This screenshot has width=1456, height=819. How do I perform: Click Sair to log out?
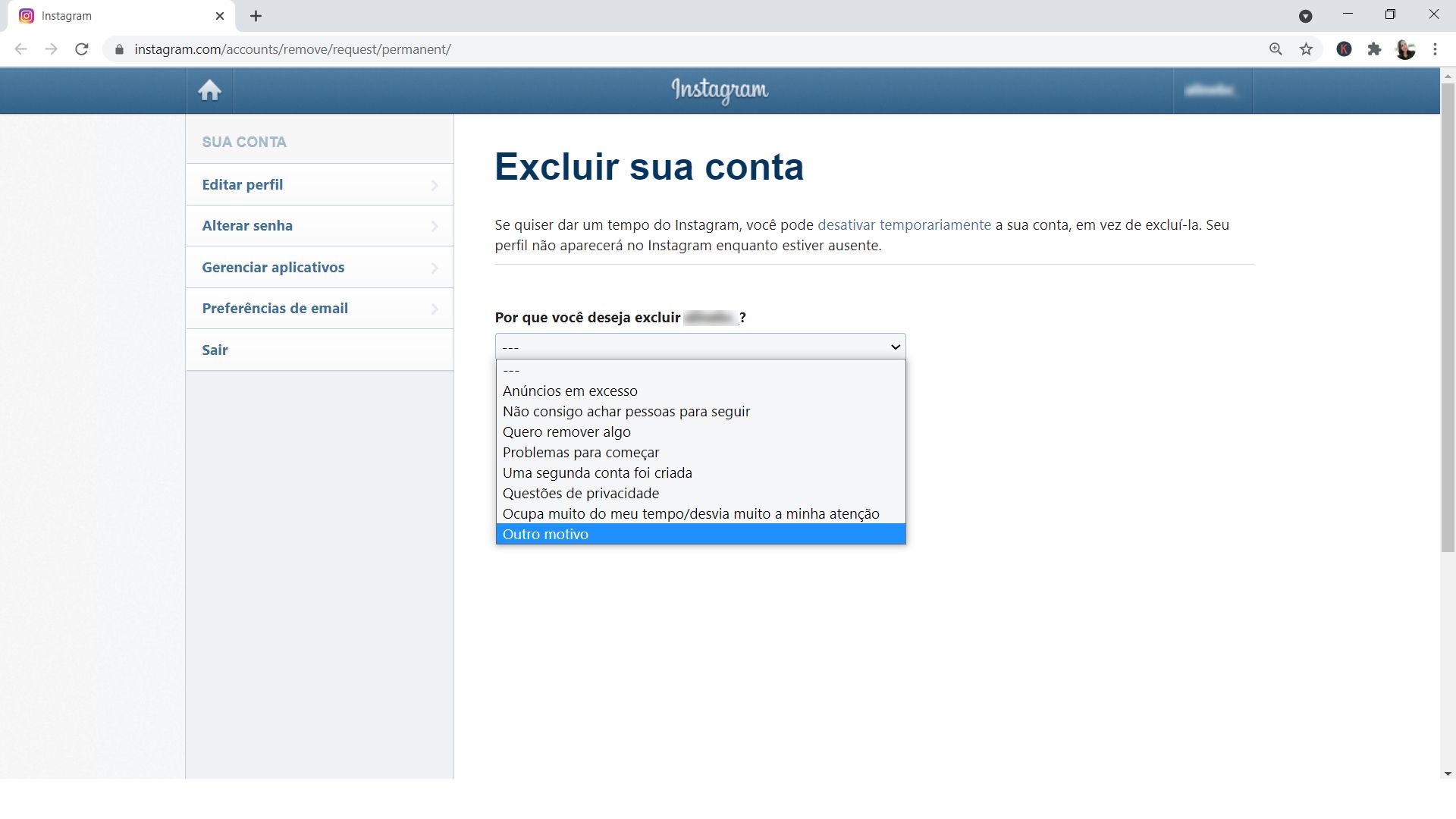click(x=319, y=350)
